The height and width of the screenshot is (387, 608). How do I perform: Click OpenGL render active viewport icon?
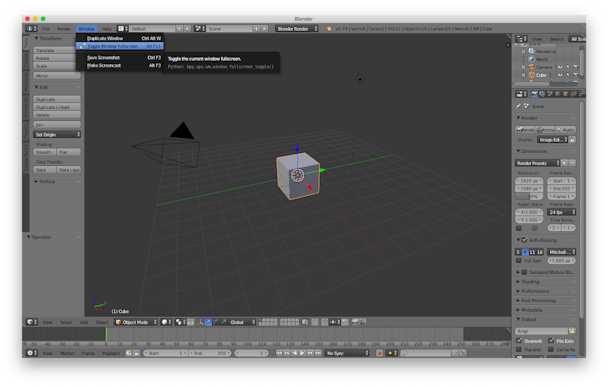point(355,322)
